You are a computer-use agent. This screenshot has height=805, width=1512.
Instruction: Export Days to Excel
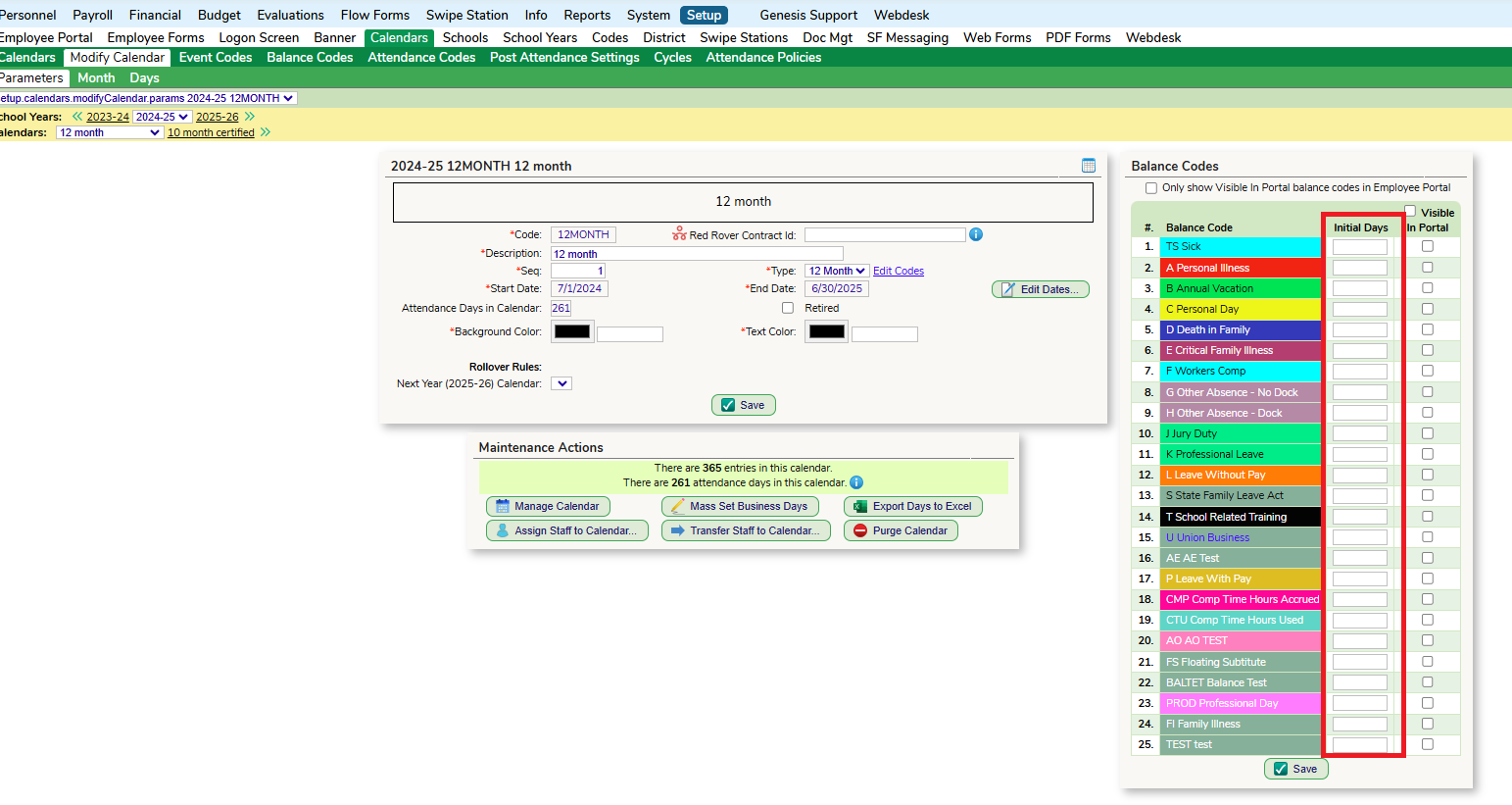pyautogui.click(x=913, y=506)
